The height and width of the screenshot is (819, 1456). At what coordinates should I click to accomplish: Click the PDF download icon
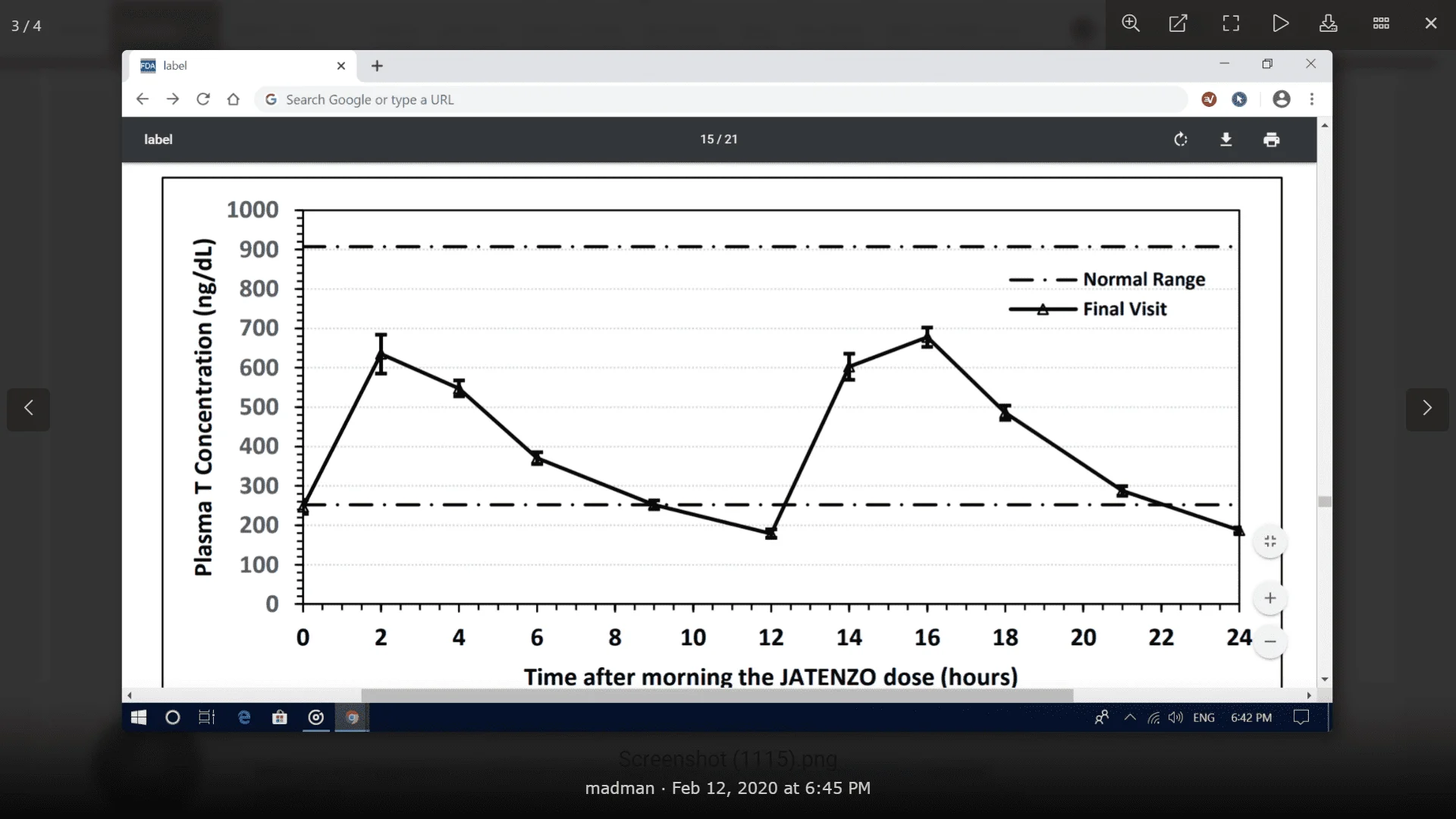(1226, 140)
